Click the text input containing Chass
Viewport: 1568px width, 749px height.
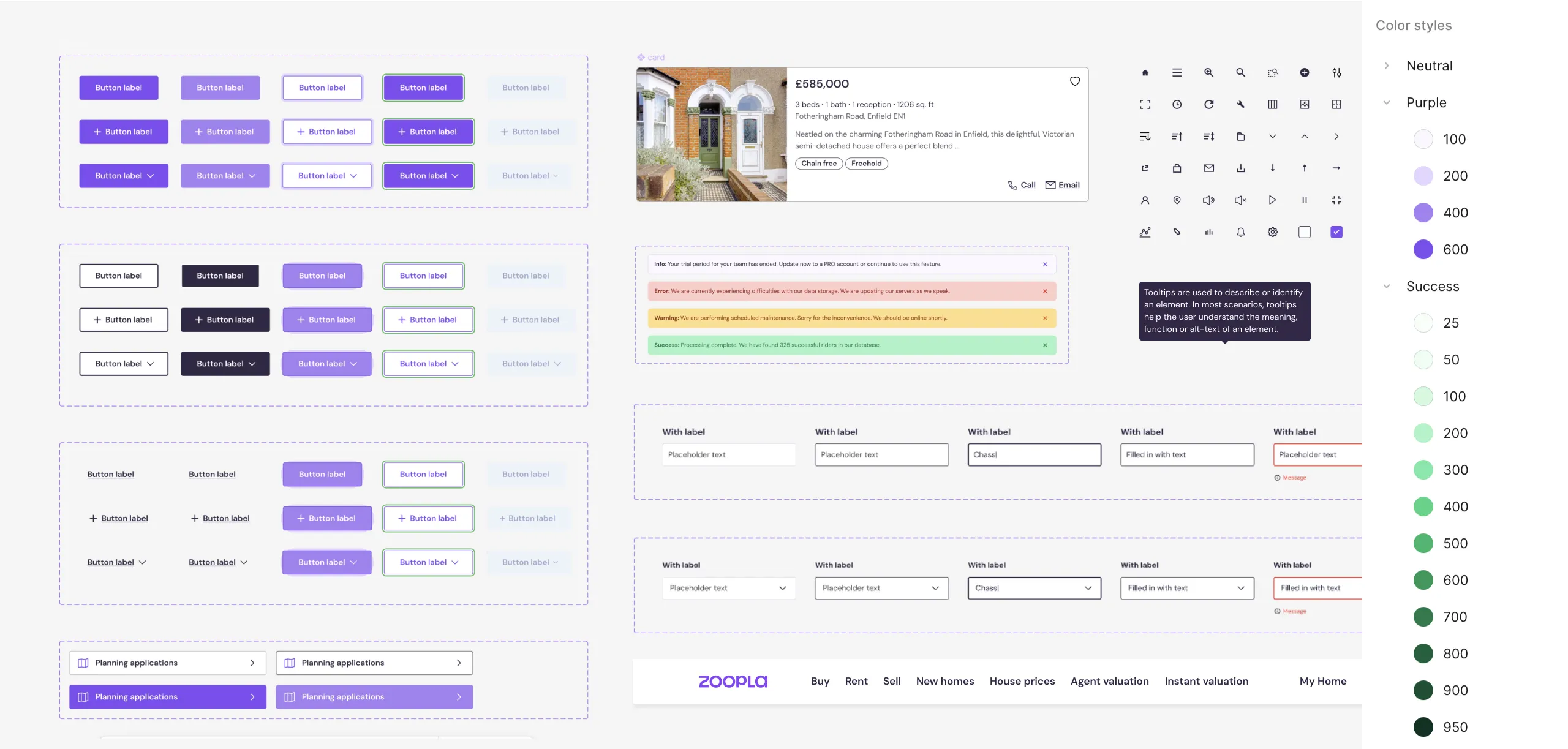1034,455
